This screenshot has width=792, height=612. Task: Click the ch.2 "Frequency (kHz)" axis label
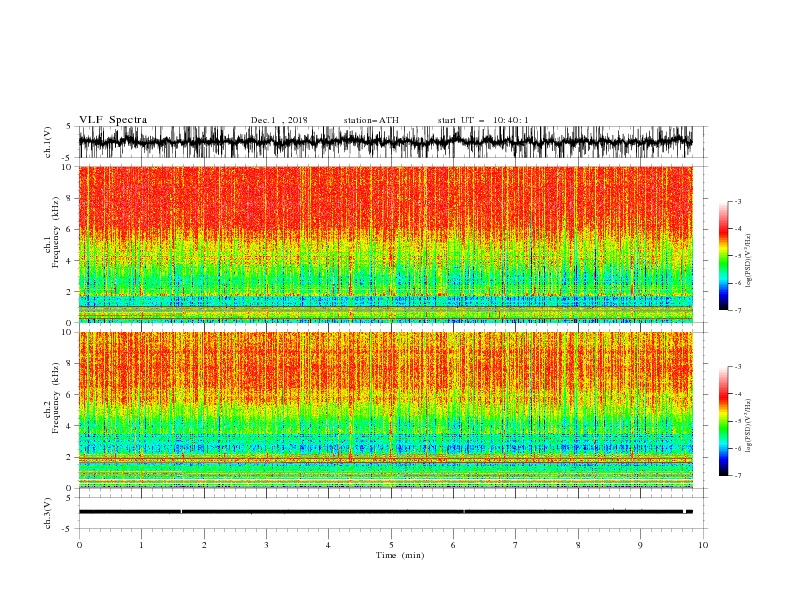click(55, 398)
